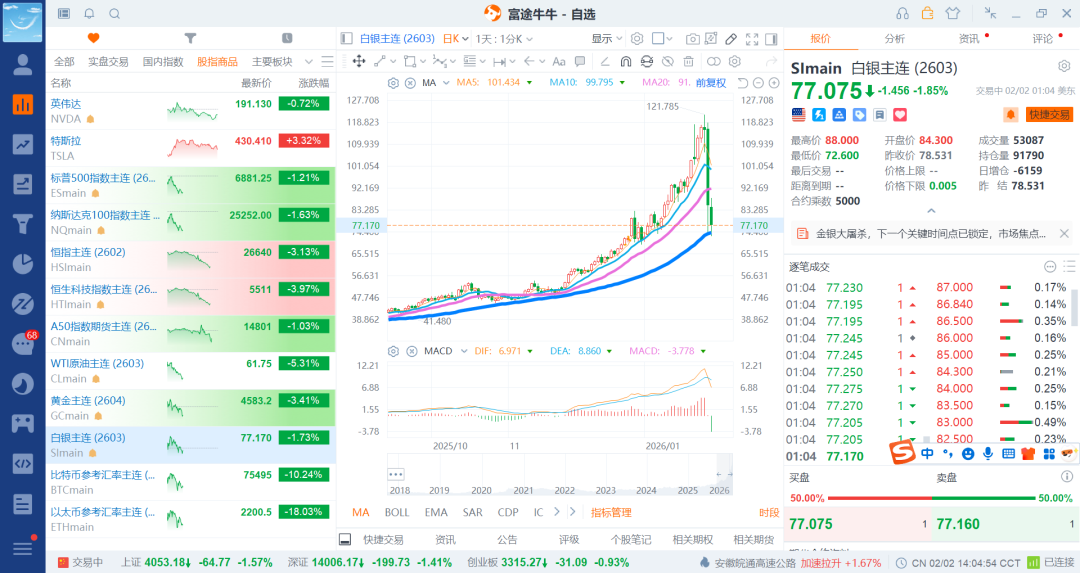This screenshot has height=573, width=1080.
Task: Expand the watchlist category chevron
Action: click(x=309, y=61)
